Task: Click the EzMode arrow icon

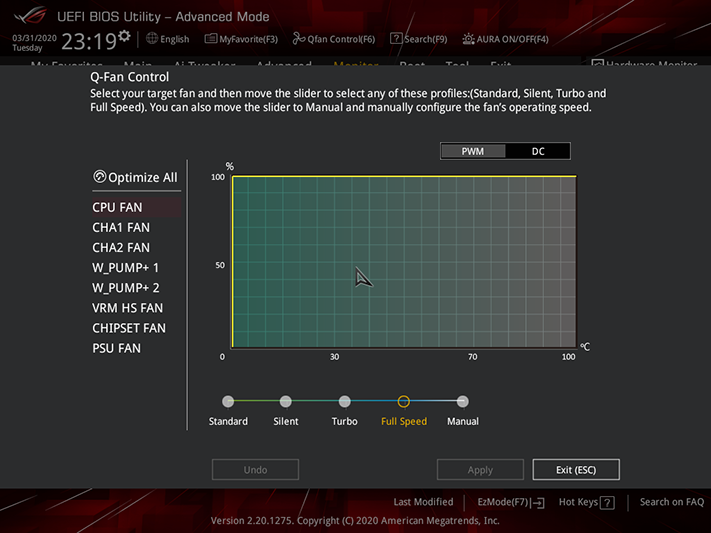Action: (x=538, y=503)
